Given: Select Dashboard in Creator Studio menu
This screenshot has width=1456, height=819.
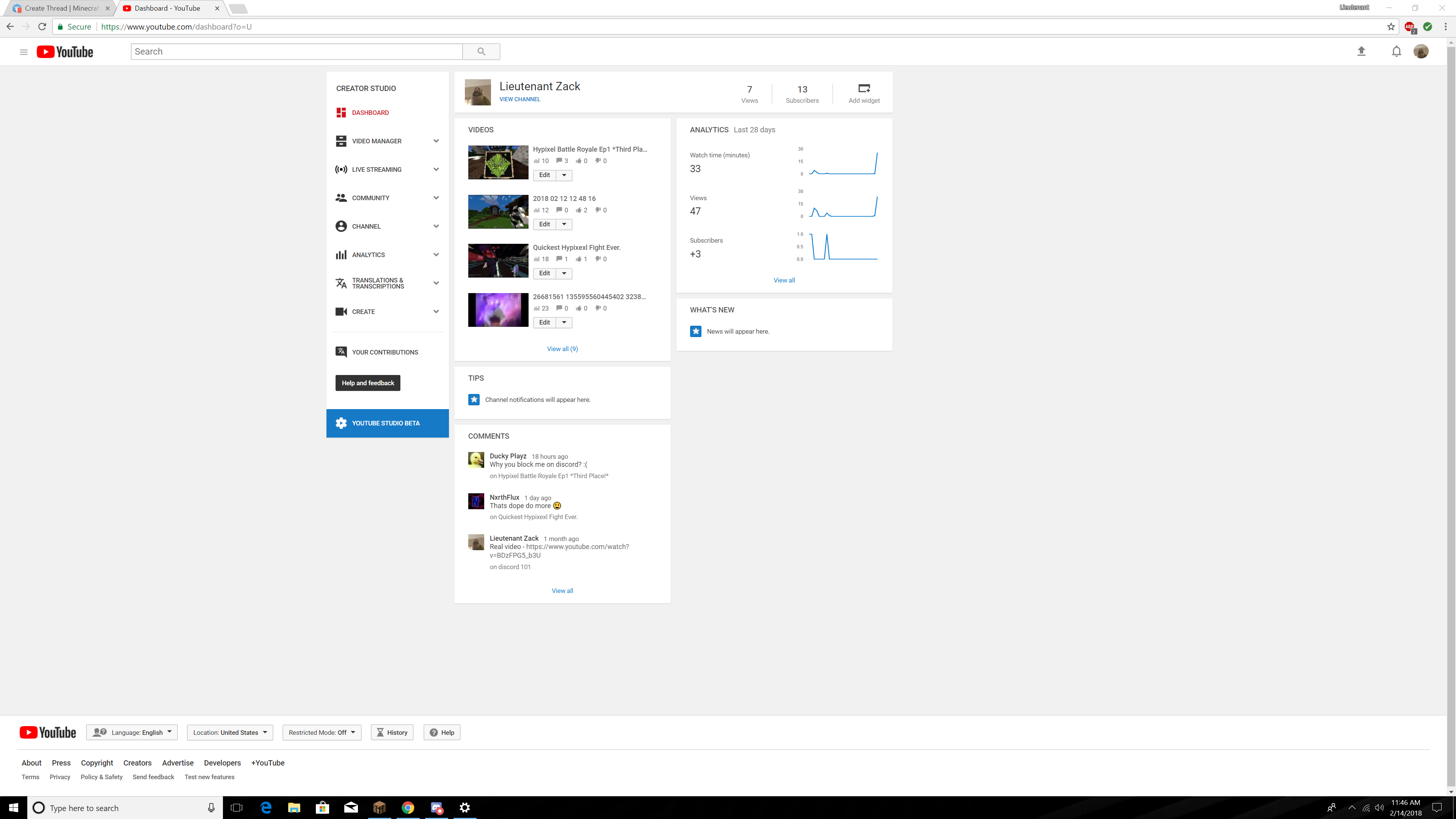Looking at the screenshot, I should pos(370,113).
